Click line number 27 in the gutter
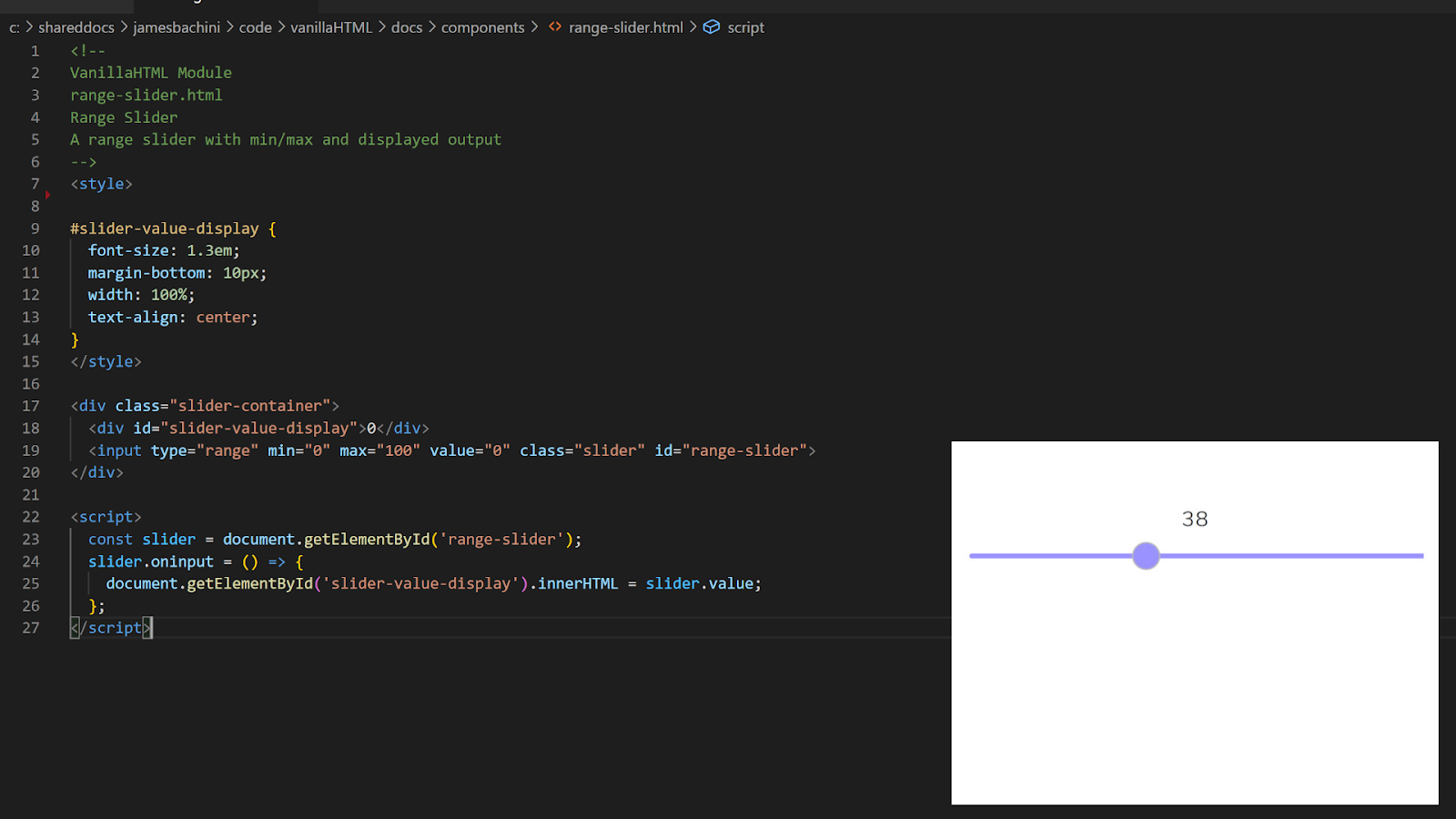The height and width of the screenshot is (819, 1456). (31, 628)
